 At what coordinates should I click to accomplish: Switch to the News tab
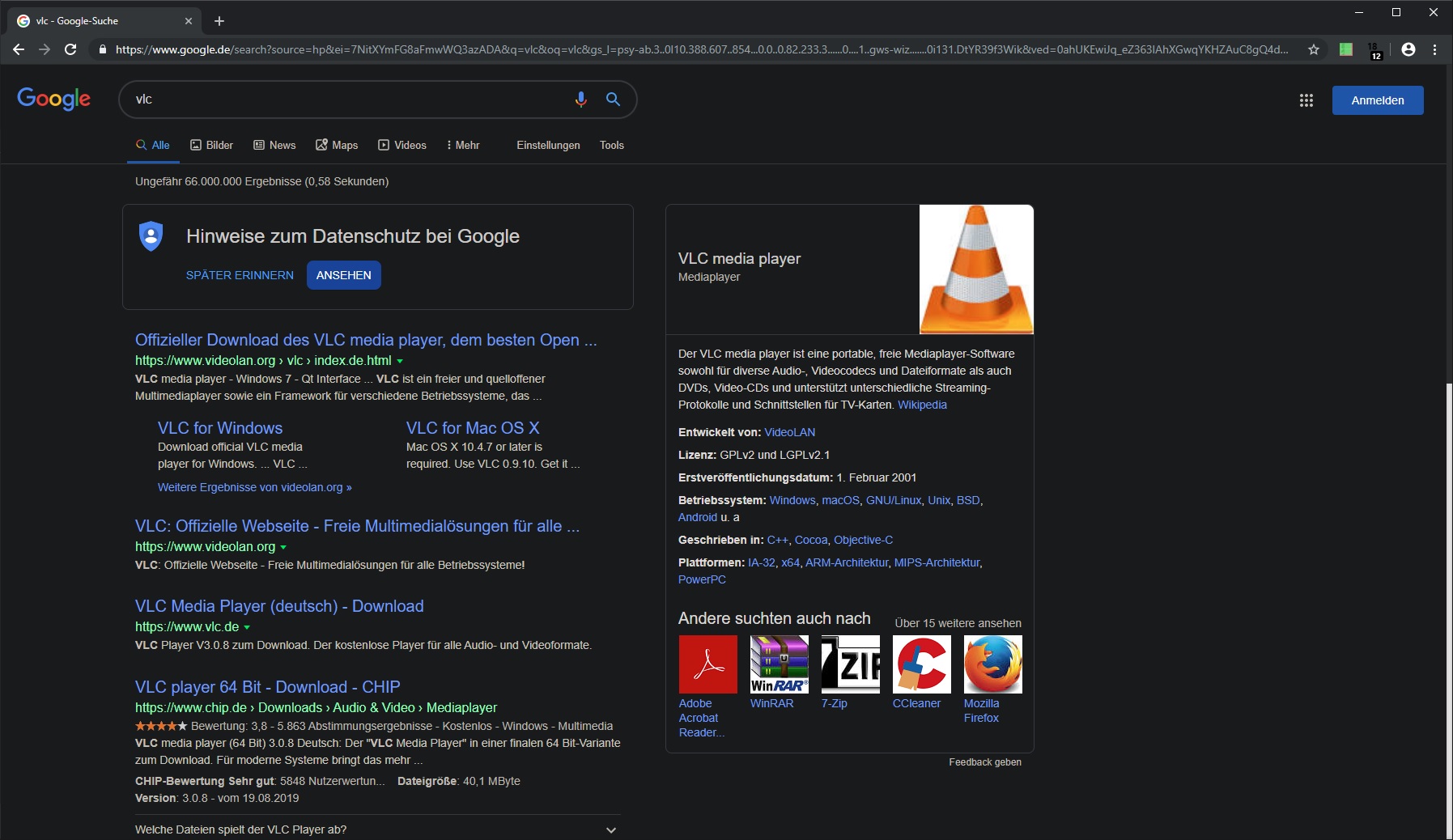[x=274, y=145]
